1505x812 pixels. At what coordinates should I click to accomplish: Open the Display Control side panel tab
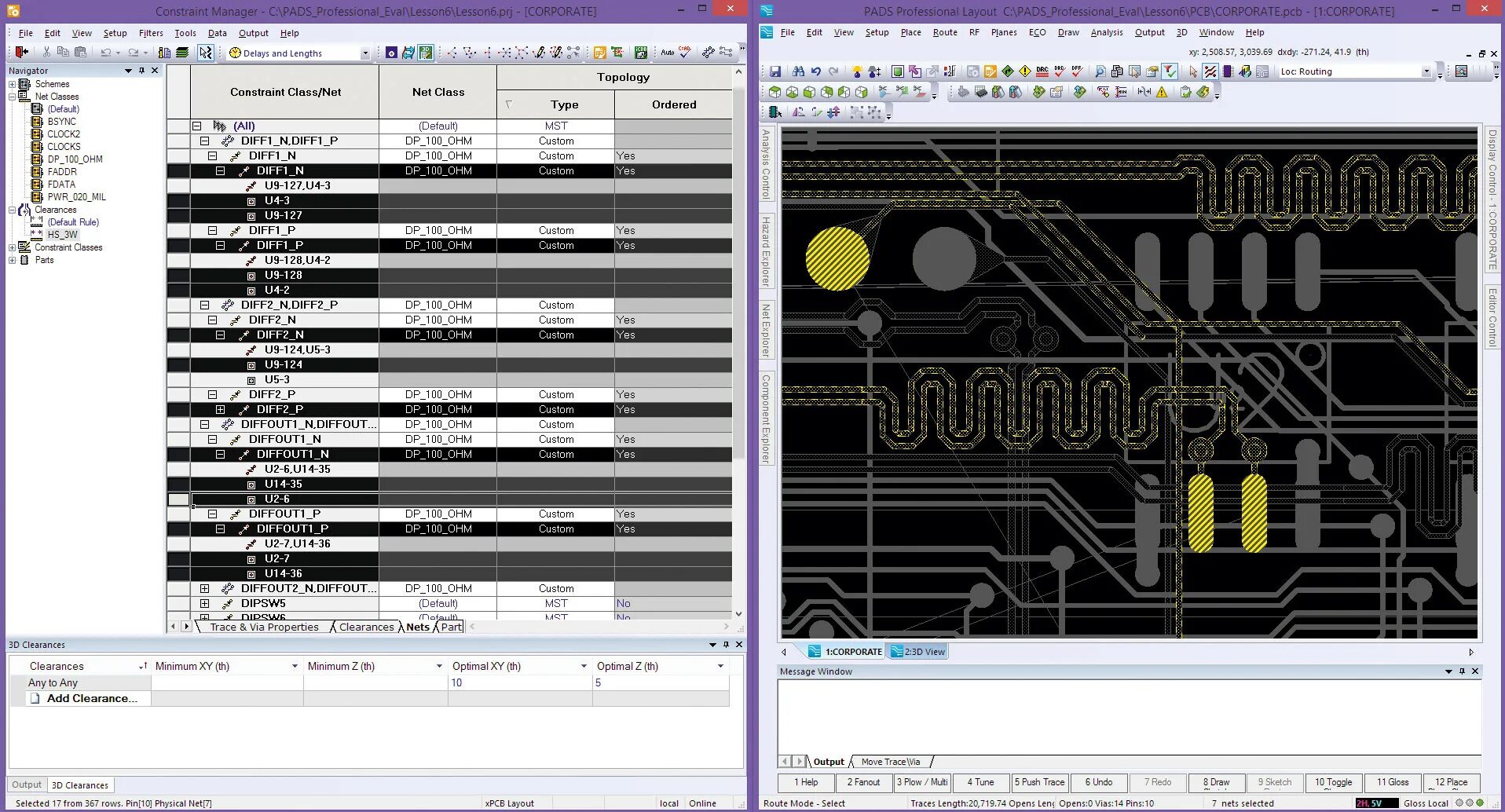[1492, 199]
